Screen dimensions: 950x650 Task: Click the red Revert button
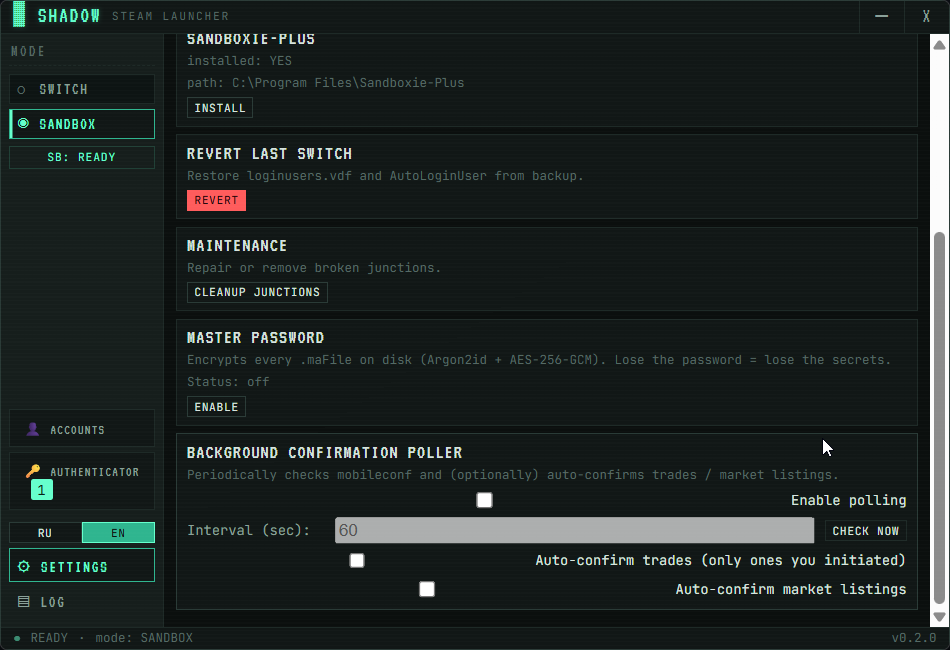click(216, 200)
